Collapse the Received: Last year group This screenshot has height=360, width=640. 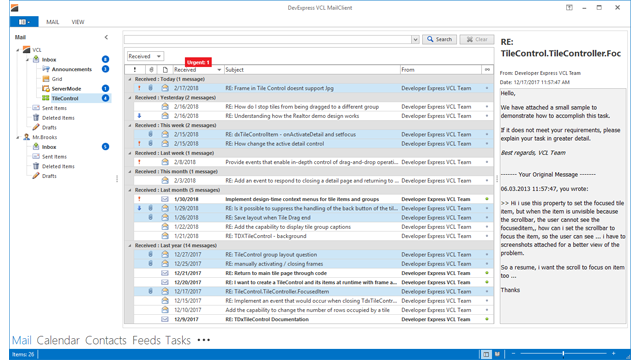coord(130,246)
